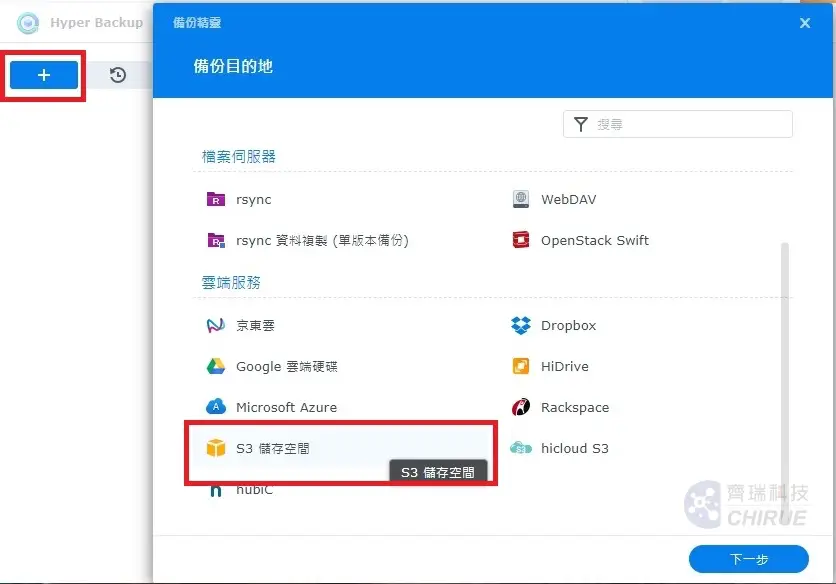Click the blue plus create backup button
Image resolution: width=836 pixels, height=584 pixels.
tap(44, 75)
